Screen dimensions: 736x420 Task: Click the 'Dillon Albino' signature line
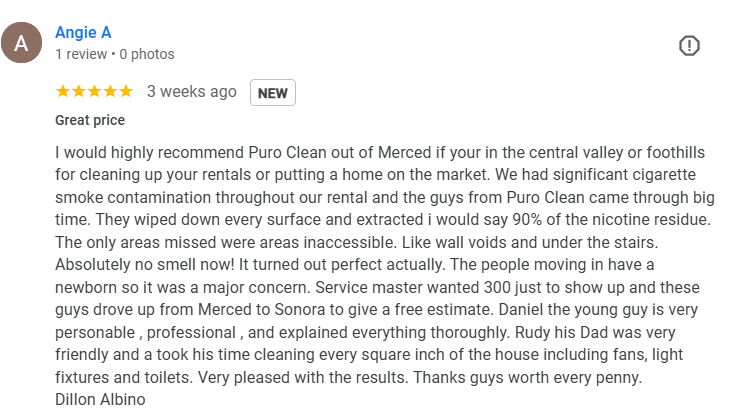100,399
